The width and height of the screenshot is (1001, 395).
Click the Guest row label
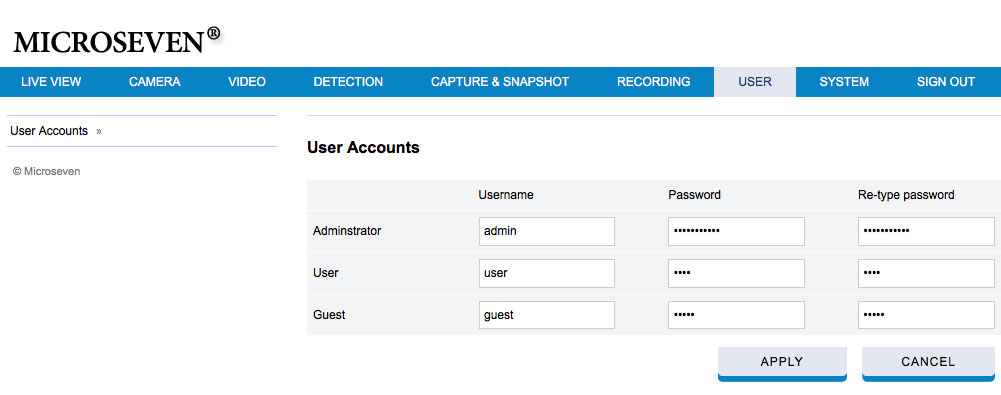click(329, 315)
